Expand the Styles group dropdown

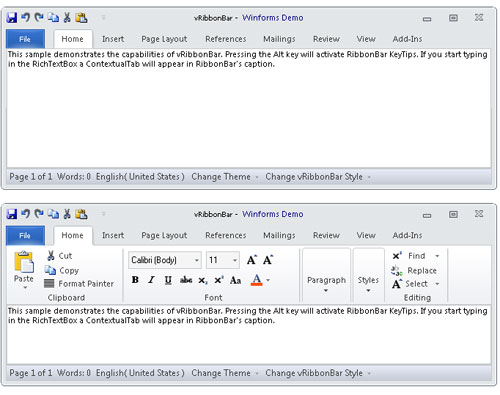click(368, 275)
